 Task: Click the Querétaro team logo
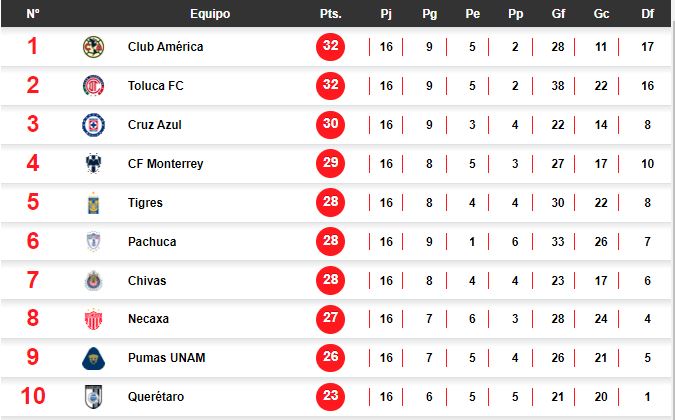pos(93,397)
